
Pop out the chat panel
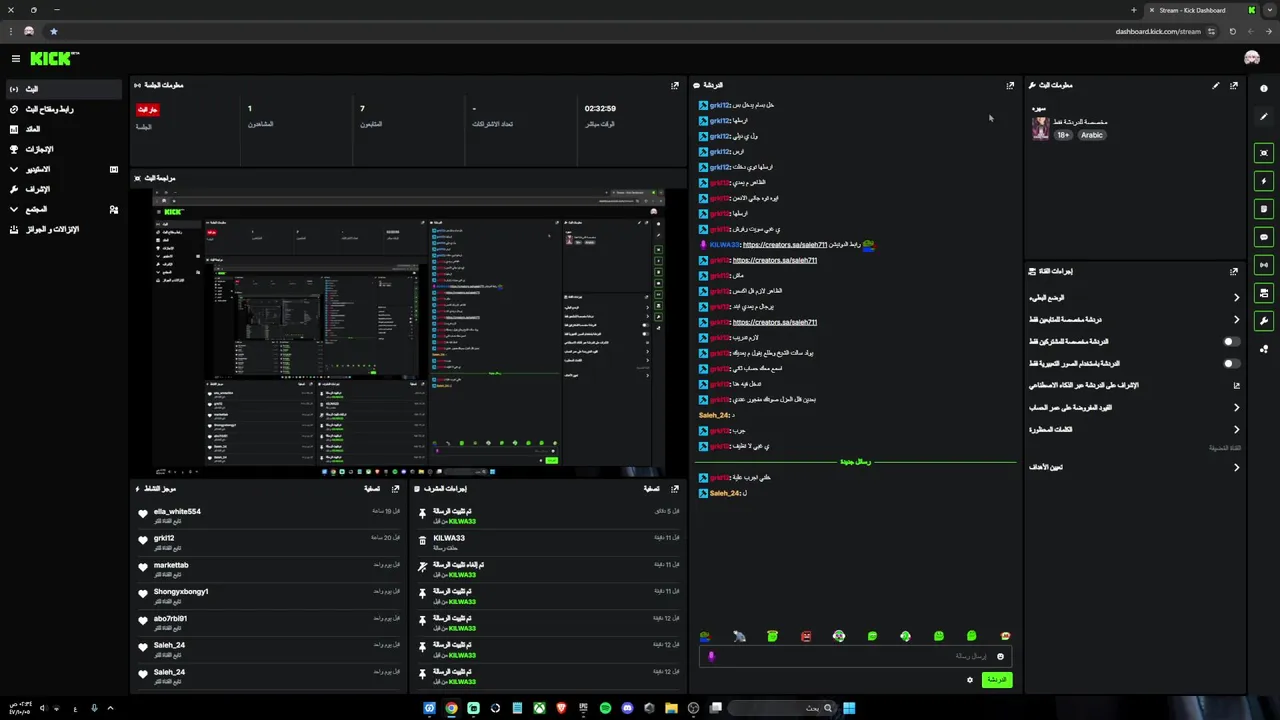coord(1010,86)
